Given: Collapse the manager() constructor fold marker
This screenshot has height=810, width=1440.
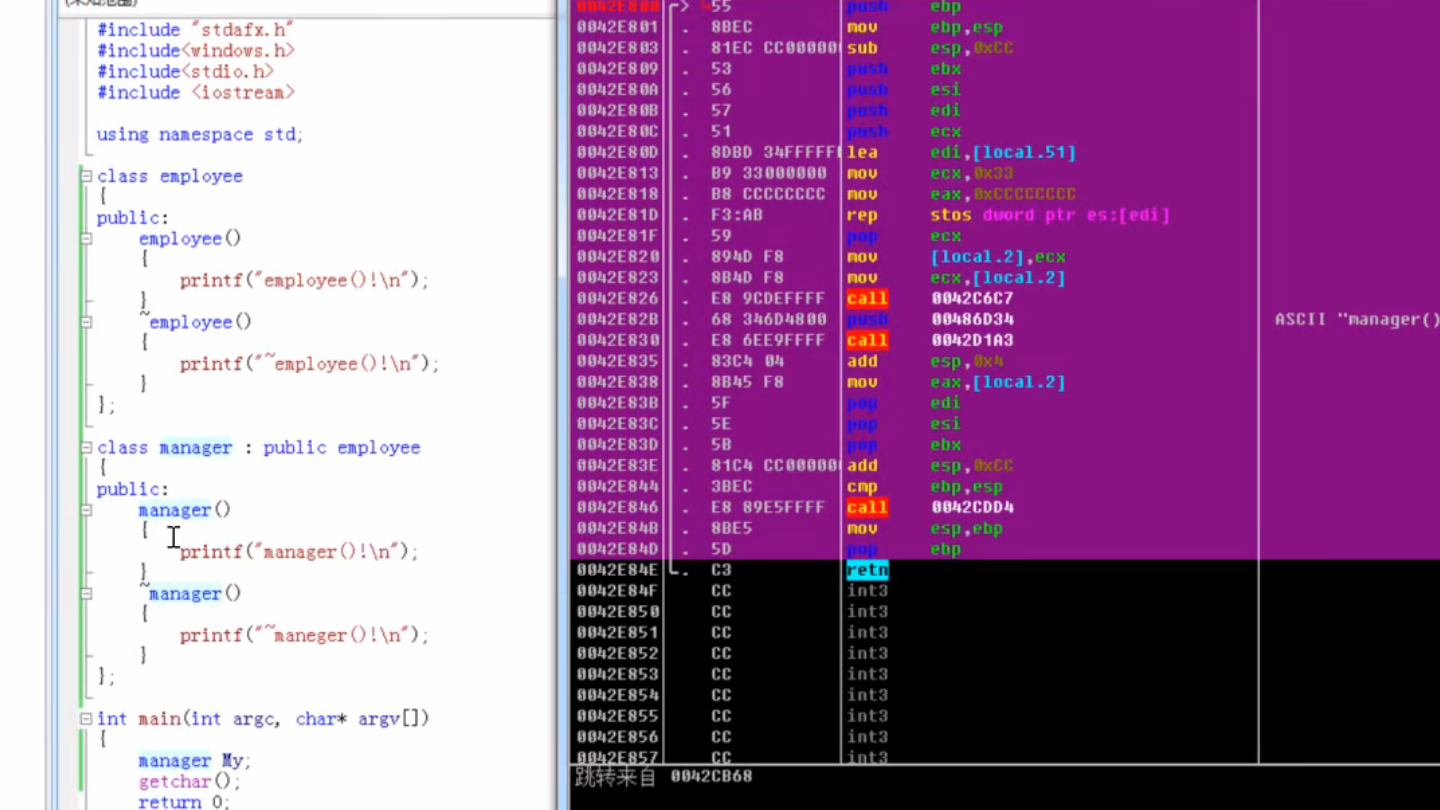Looking at the screenshot, I should coord(86,510).
